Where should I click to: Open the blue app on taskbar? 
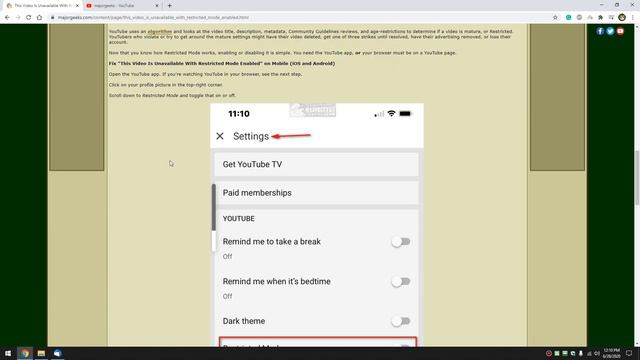[58, 353]
